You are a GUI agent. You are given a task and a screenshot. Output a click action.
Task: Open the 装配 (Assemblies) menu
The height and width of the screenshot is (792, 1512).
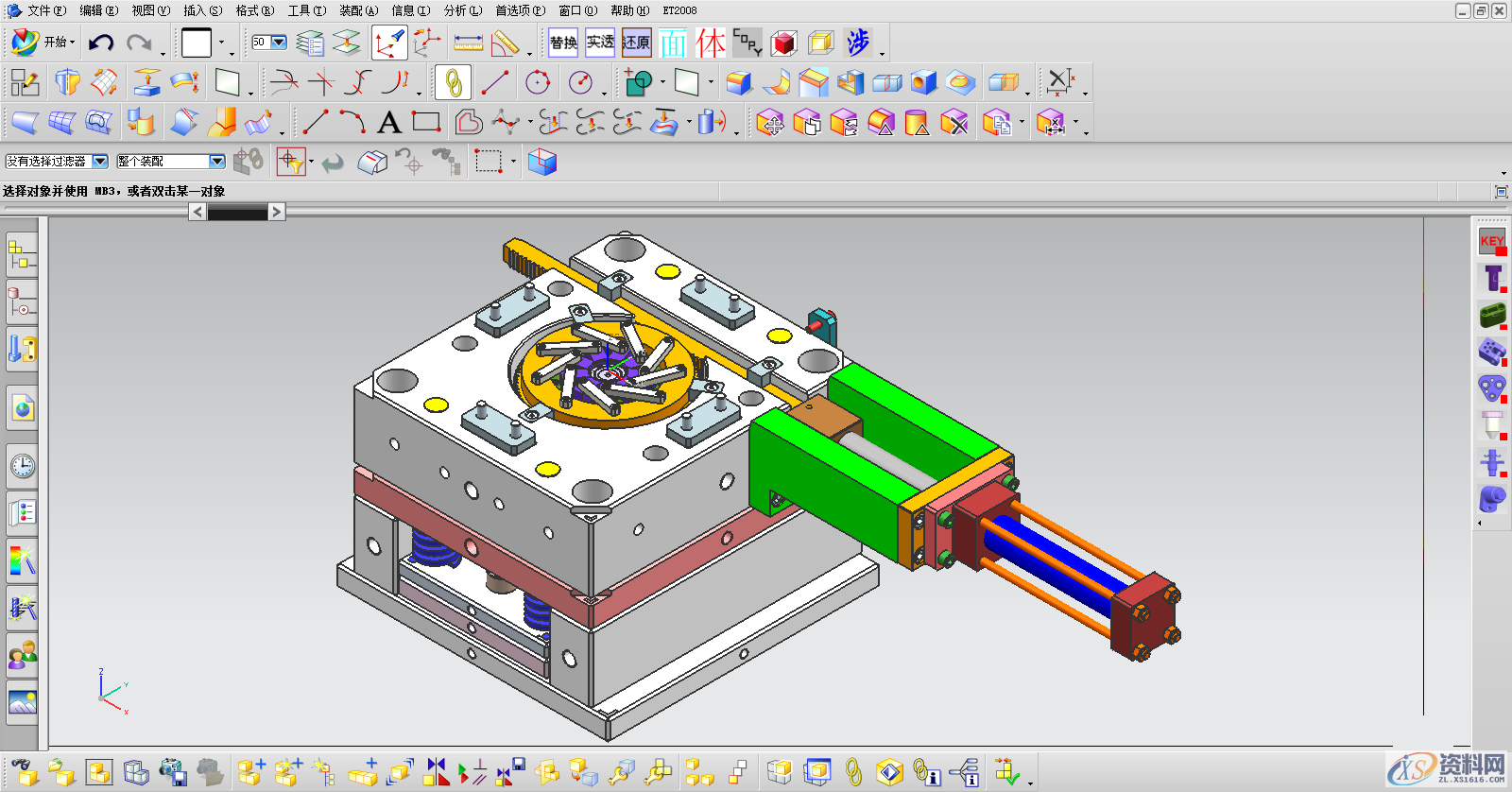coord(358,10)
